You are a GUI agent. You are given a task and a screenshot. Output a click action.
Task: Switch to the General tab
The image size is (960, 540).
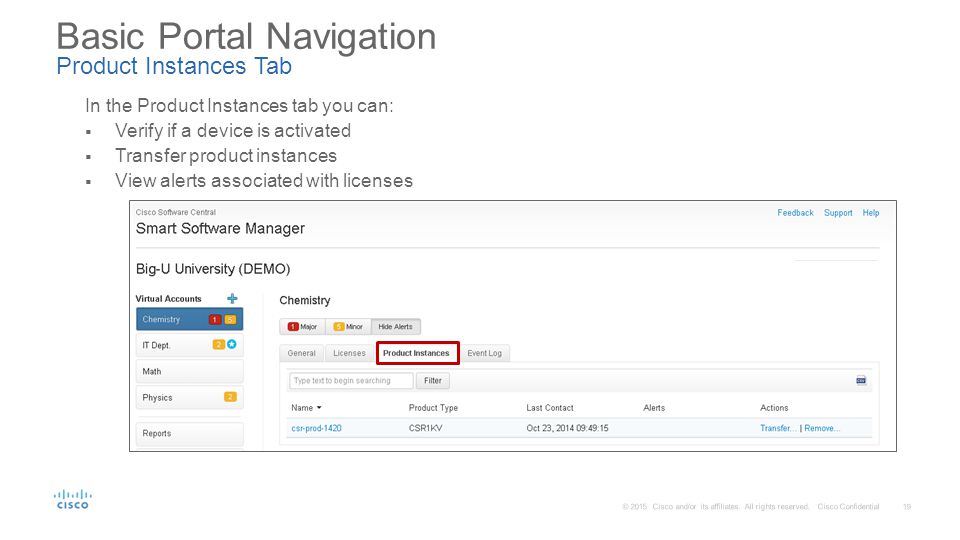[302, 353]
